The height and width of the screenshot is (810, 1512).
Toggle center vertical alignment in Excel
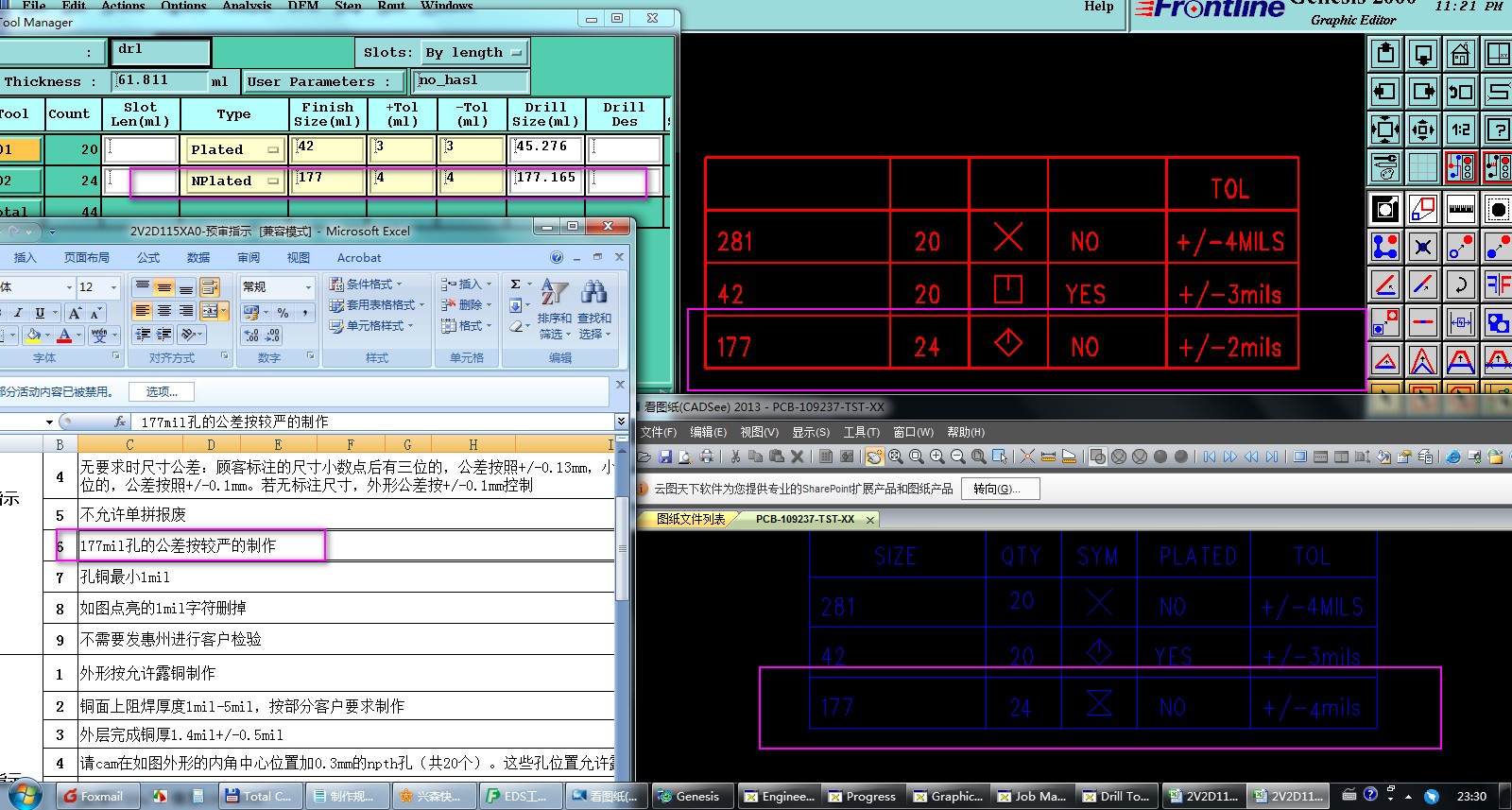164,287
